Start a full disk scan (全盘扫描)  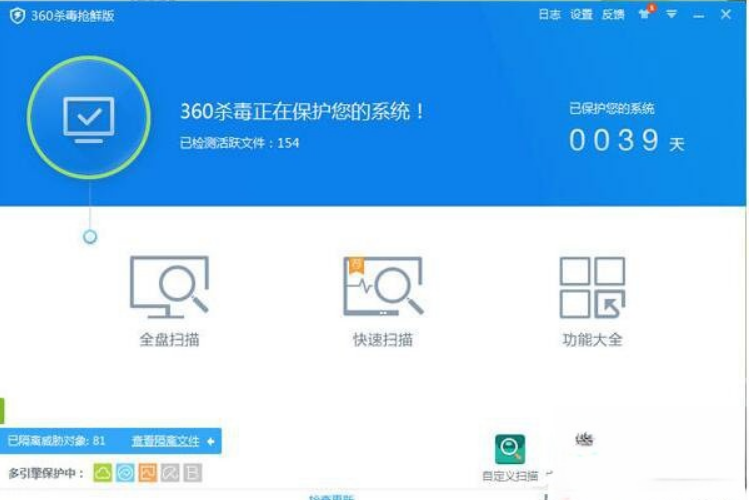pyautogui.click(x=169, y=300)
